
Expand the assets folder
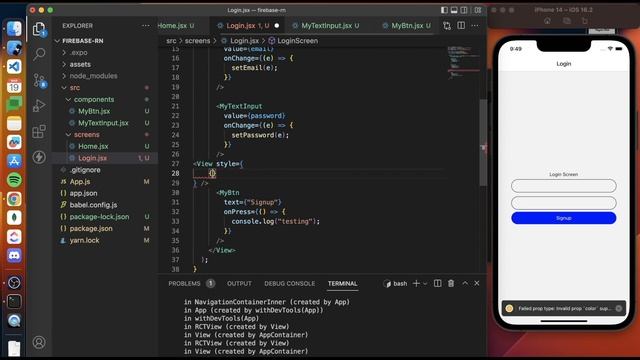80,64
